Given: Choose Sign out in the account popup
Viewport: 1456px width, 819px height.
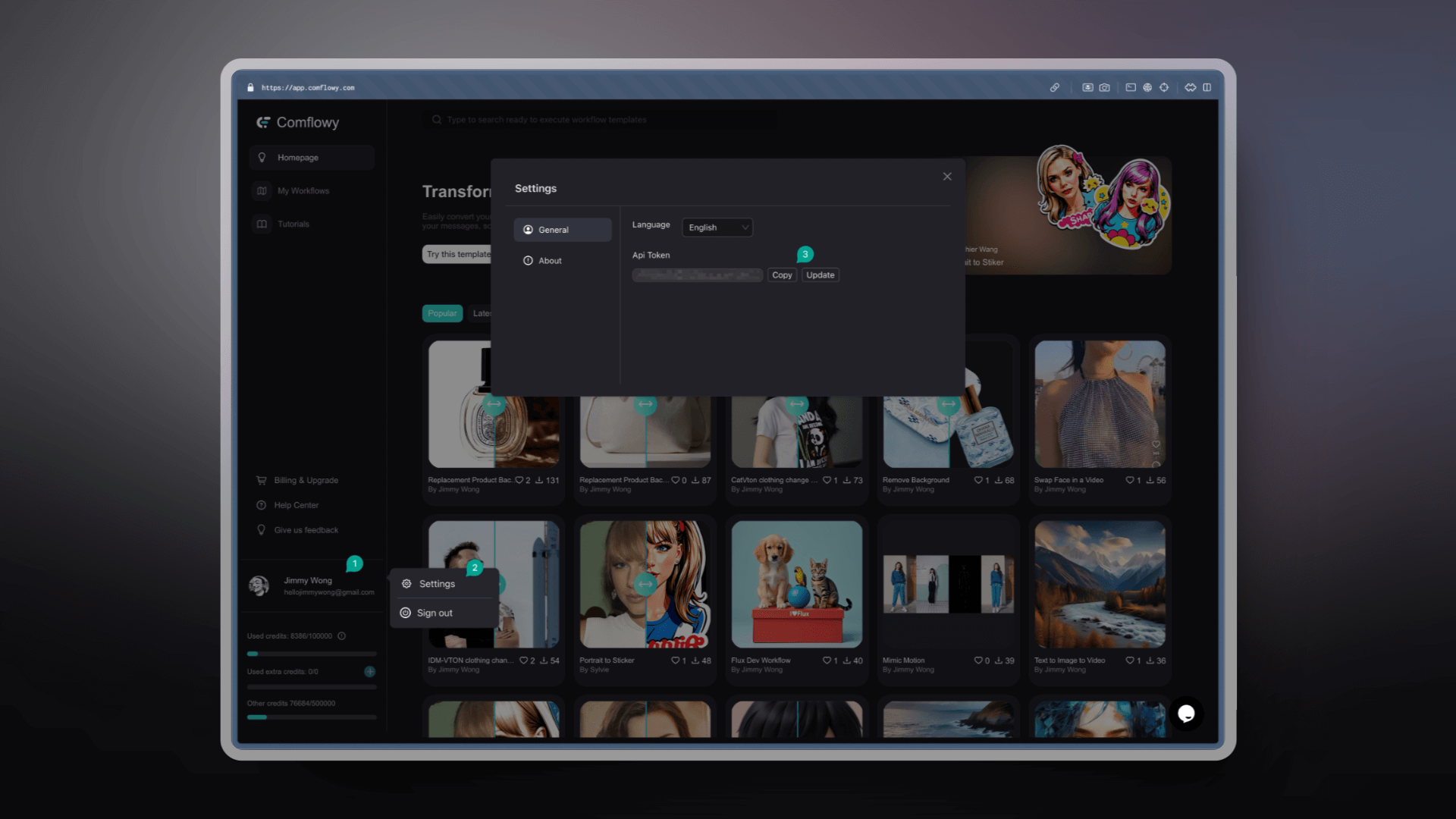Looking at the screenshot, I should coord(444,613).
